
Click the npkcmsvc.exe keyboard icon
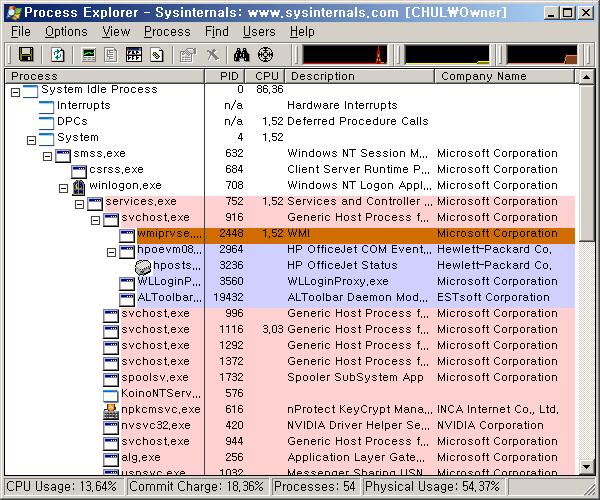click(x=111, y=411)
